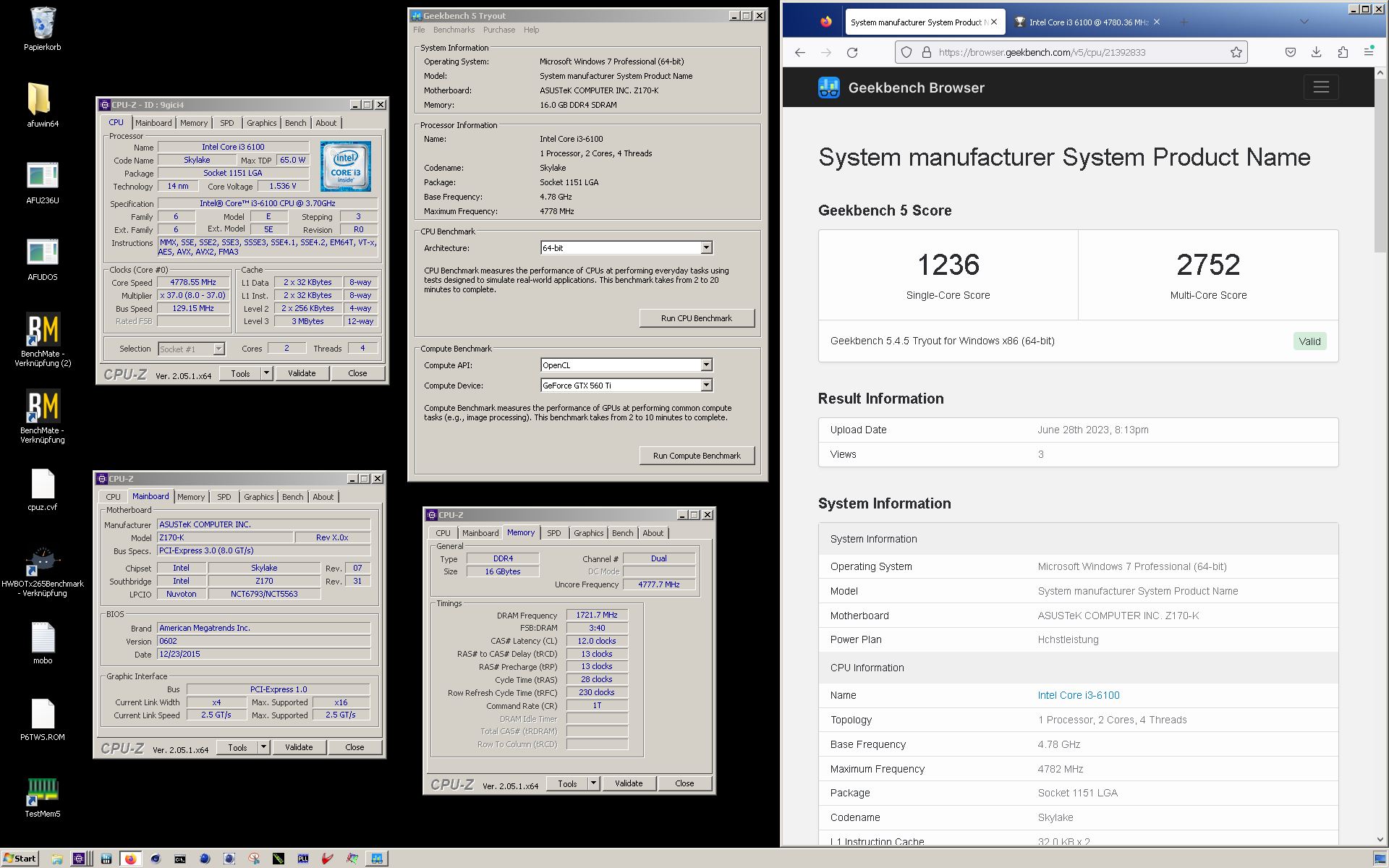Viewport: 1389px width, 868px height.
Task: Click the Valid badge on Geekbench result
Action: pos(1309,341)
